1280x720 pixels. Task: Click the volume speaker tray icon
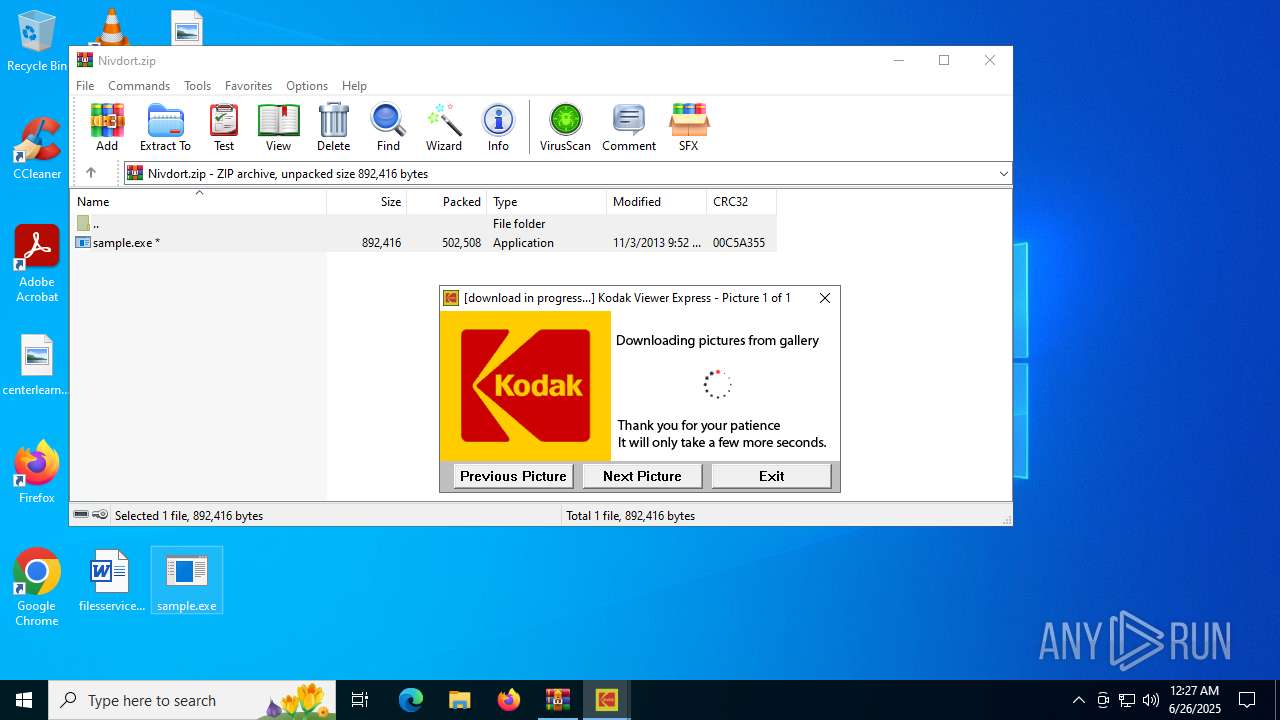1151,700
